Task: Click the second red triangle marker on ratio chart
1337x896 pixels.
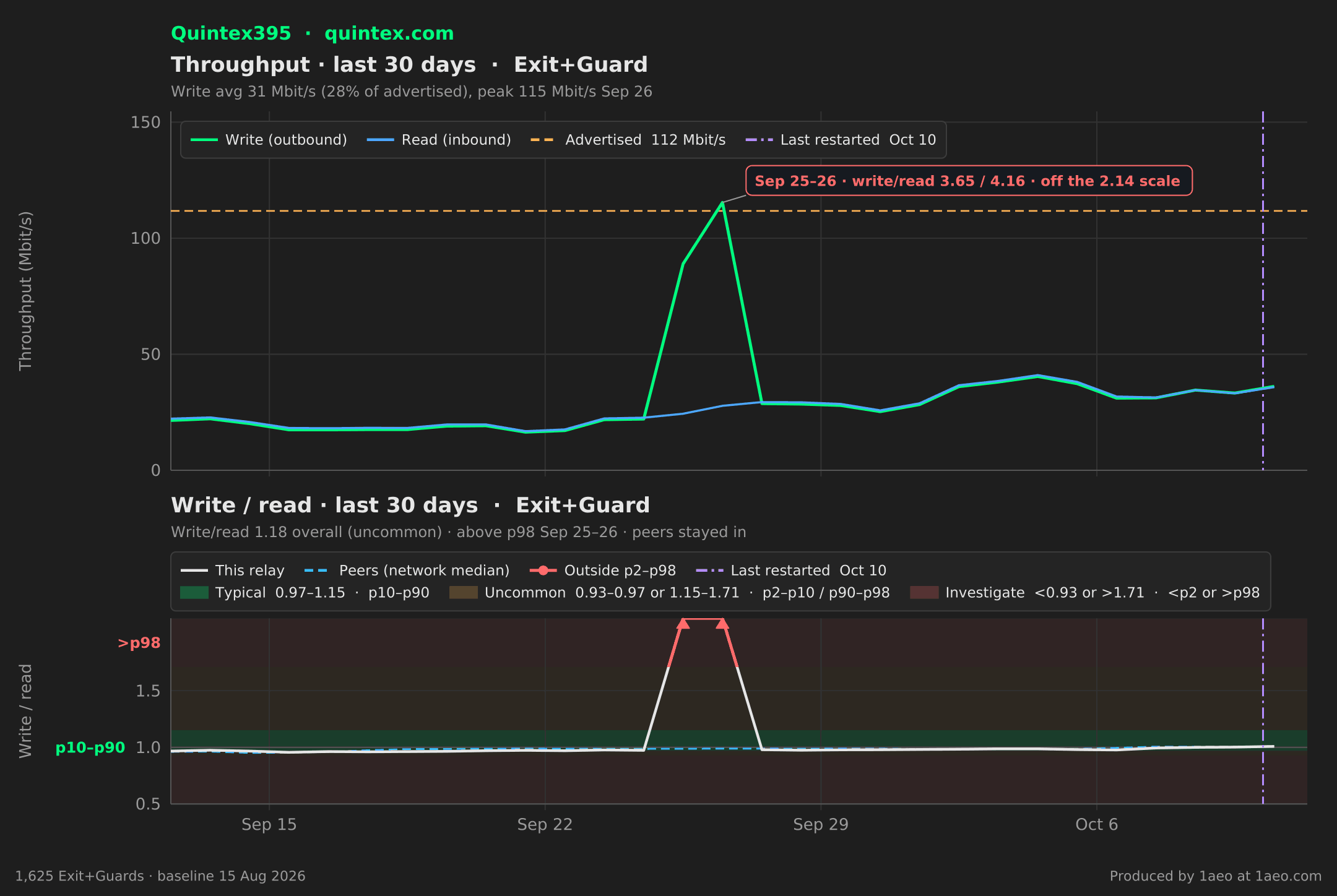Action: click(722, 624)
